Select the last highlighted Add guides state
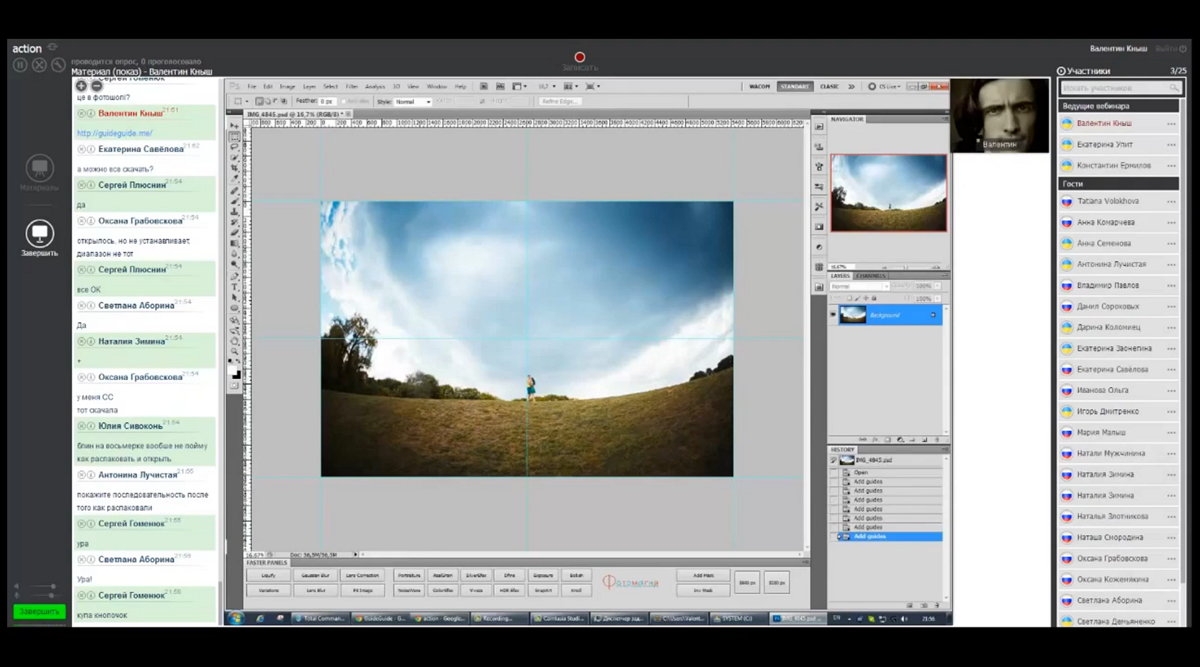Viewport: 1200px width, 667px height. (889, 536)
